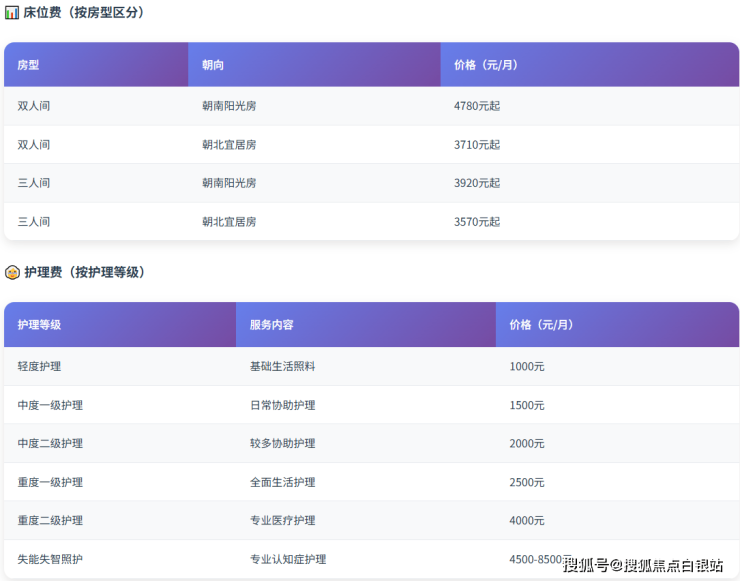The width and height of the screenshot is (740, 581).
Task: Select the 4780元起 price cell
Action: (477, 106)
